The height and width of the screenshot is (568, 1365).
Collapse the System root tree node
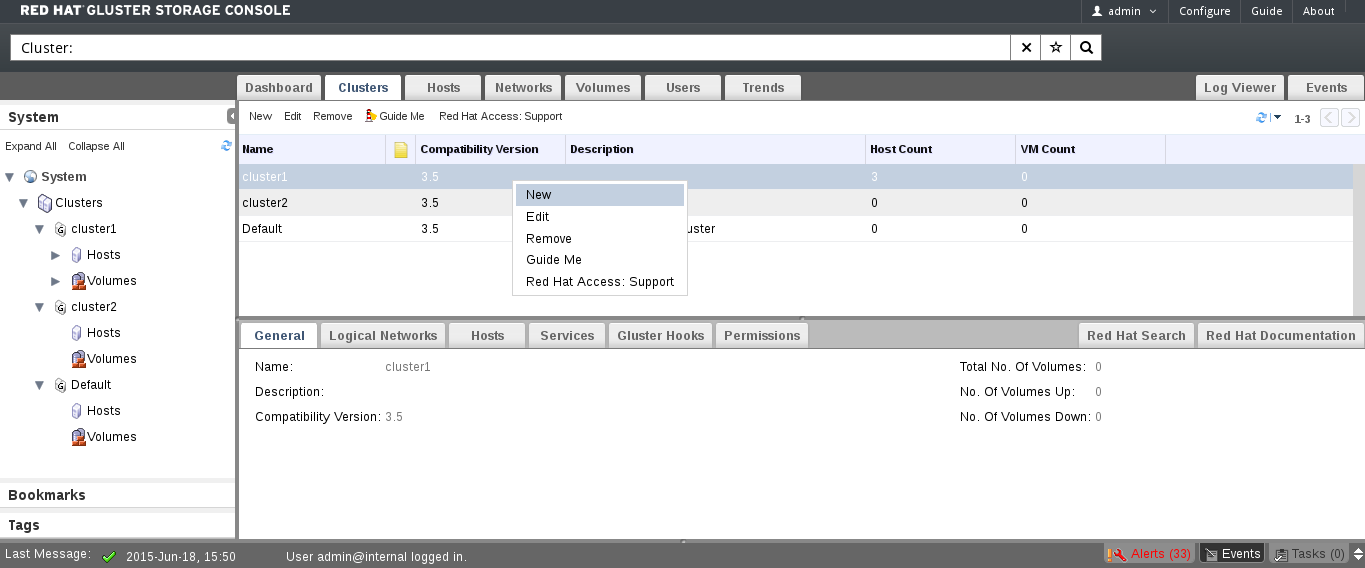10,177
